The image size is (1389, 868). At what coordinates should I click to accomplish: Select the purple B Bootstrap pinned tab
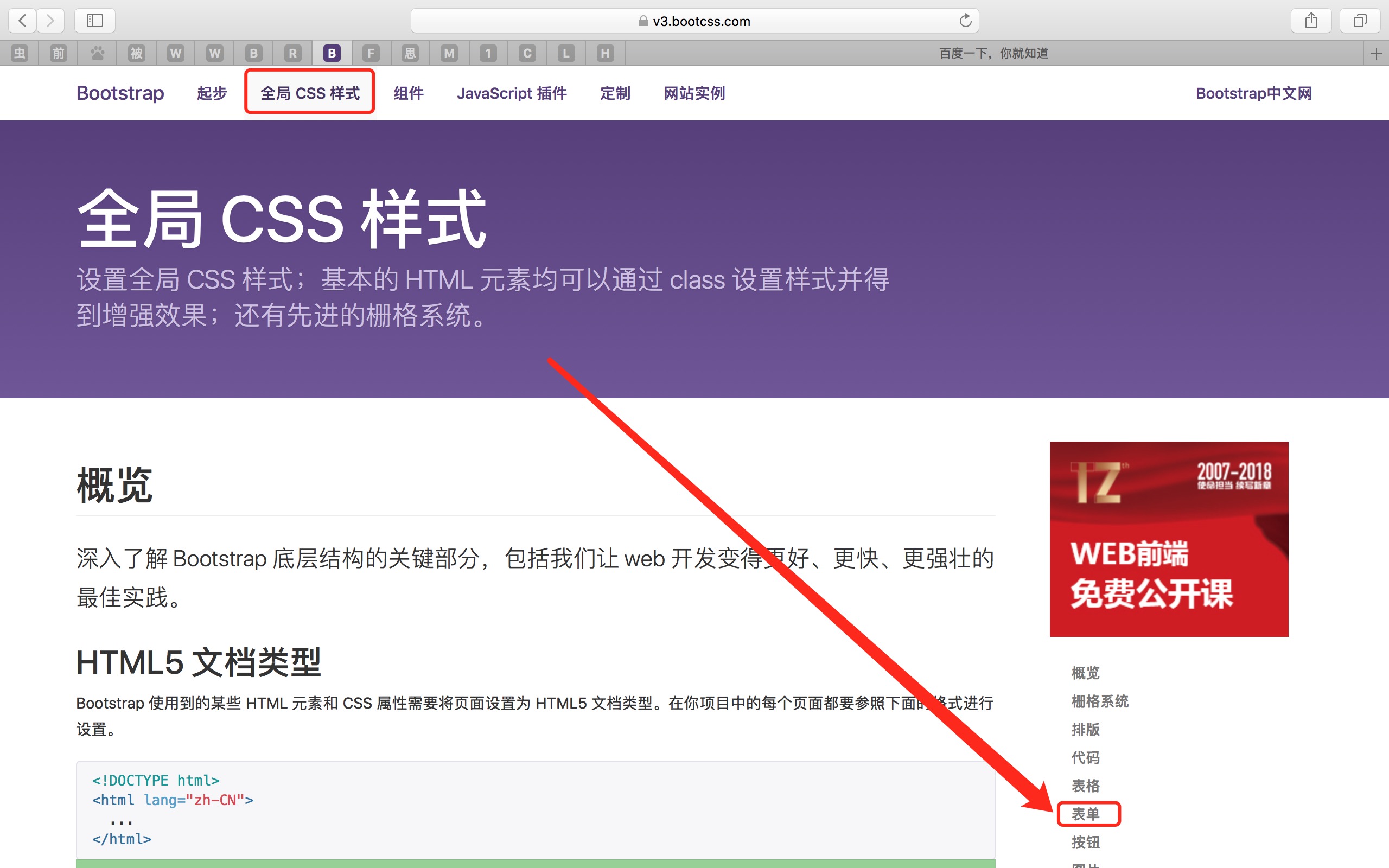pos(332,53)
